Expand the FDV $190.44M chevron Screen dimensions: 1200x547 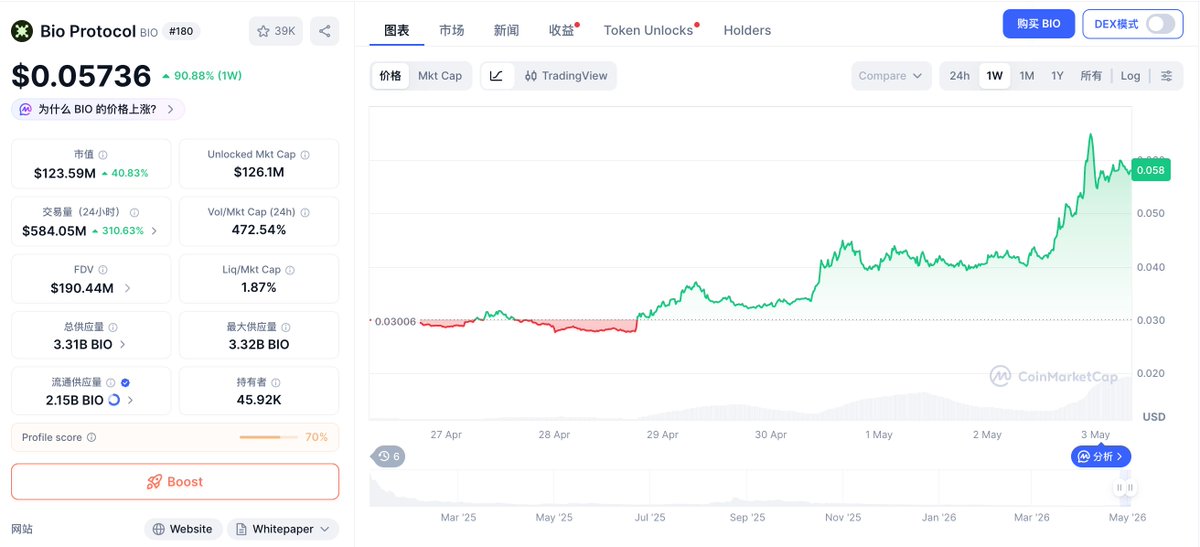pyautogui.click(x=127, y=288)
